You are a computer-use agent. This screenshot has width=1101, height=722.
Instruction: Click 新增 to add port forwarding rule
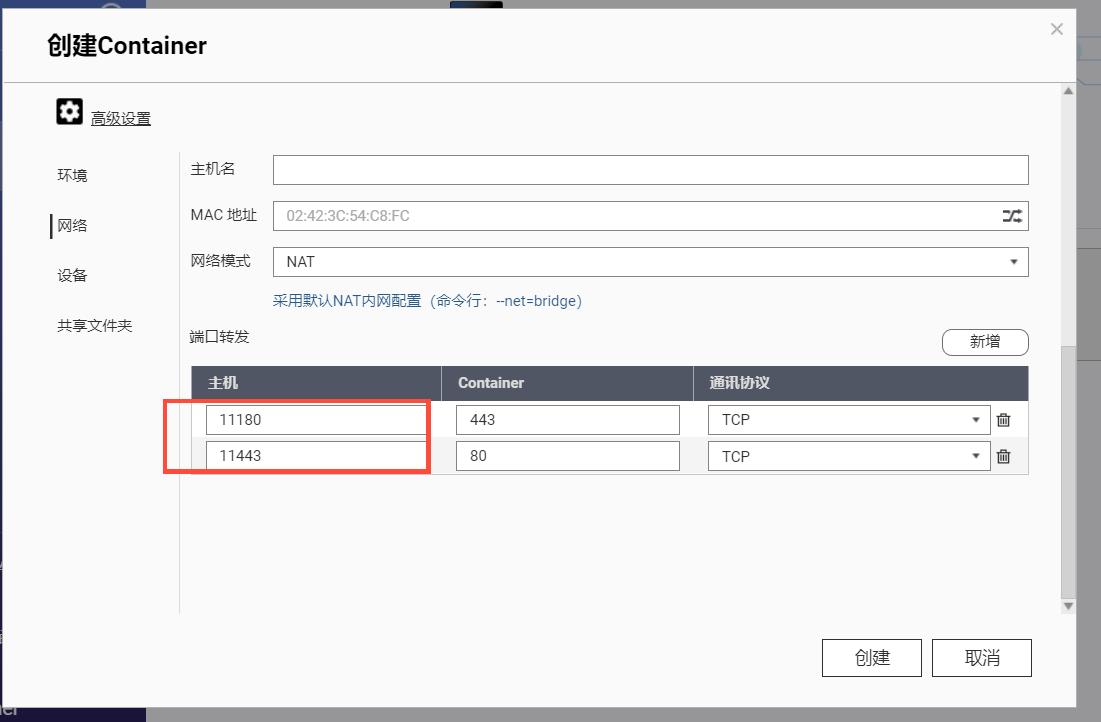click(x=985, y=342)
